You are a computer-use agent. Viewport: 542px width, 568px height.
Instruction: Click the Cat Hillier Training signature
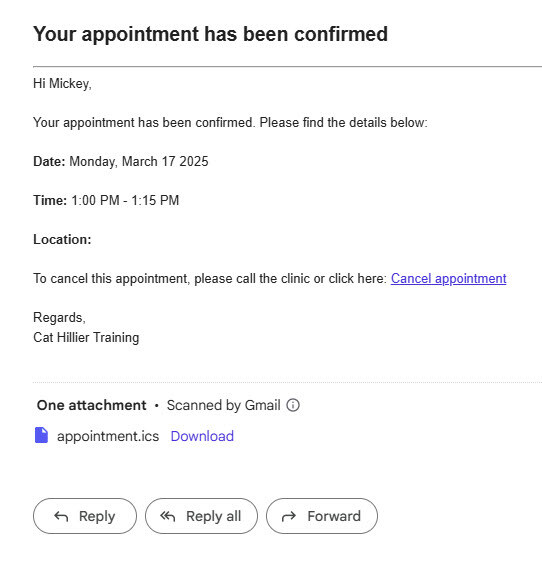(x=86, y=337)
